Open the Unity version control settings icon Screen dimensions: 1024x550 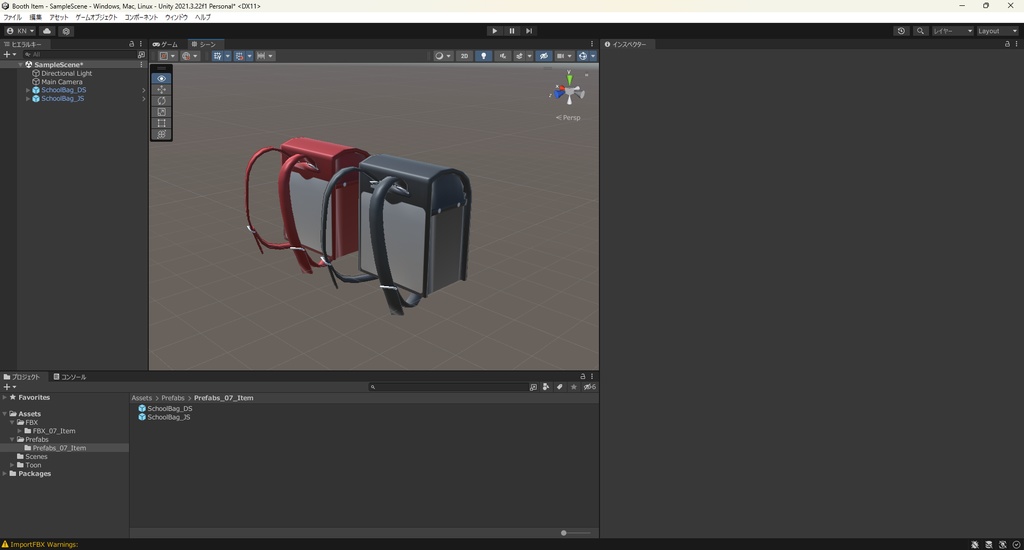66,31
